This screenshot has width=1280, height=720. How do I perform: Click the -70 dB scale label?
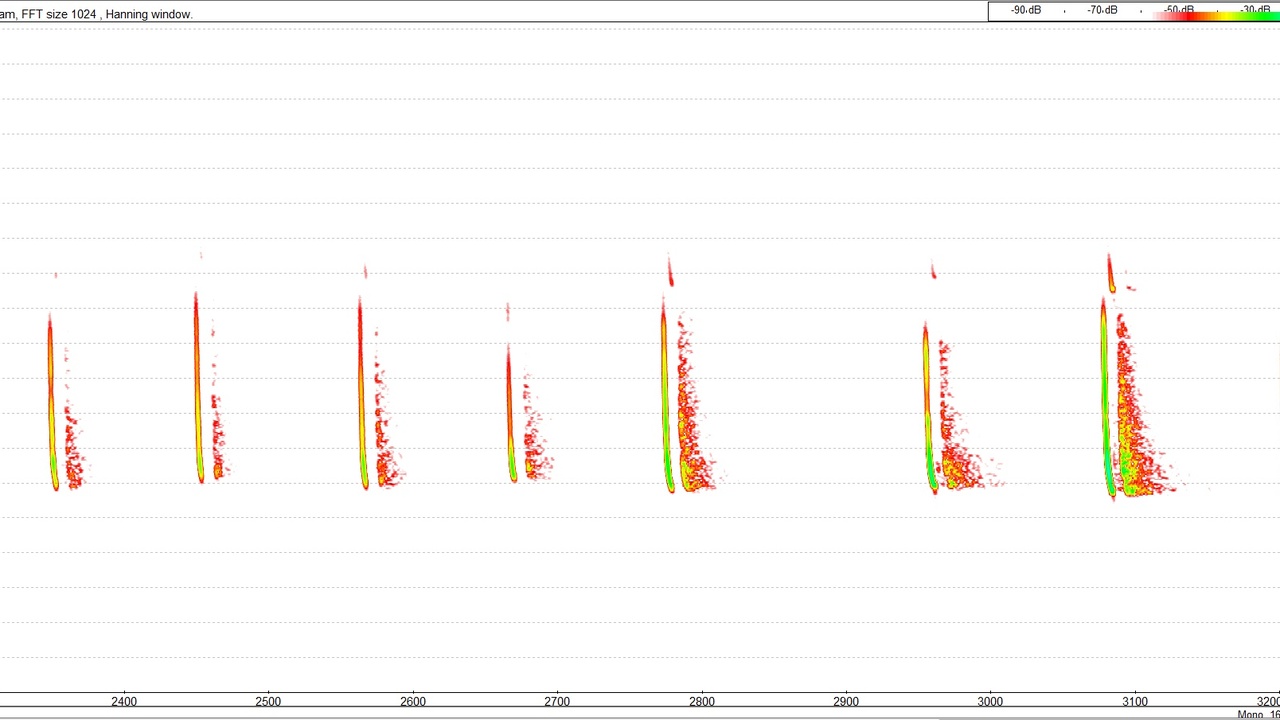(1100, 10)
